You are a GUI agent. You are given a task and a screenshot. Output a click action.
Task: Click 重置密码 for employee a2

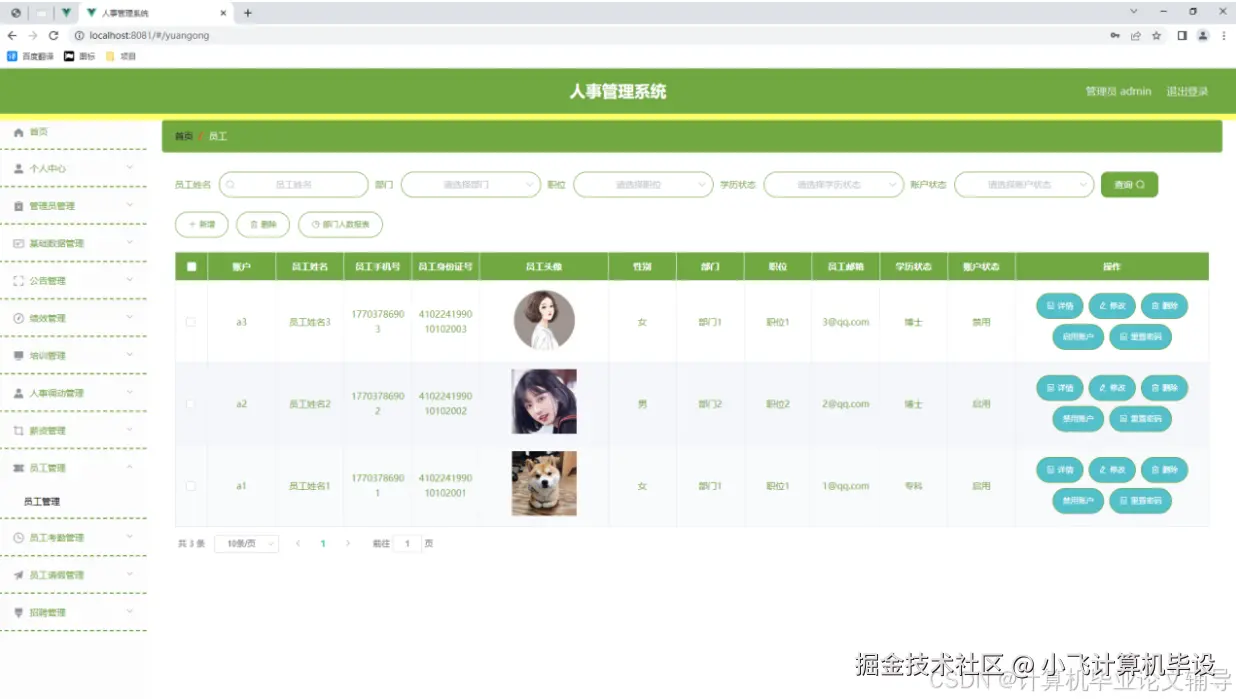[x=1140, y=419]
